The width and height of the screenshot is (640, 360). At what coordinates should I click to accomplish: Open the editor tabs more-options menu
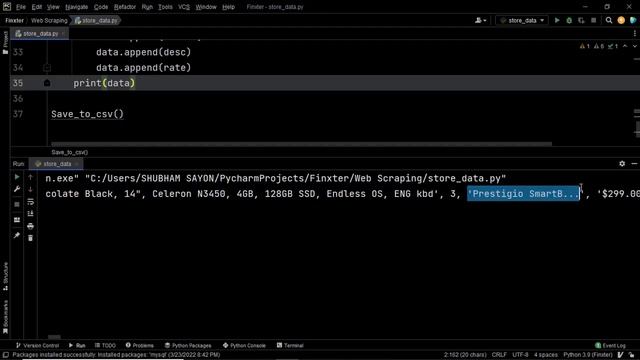[x=635, y=33]
